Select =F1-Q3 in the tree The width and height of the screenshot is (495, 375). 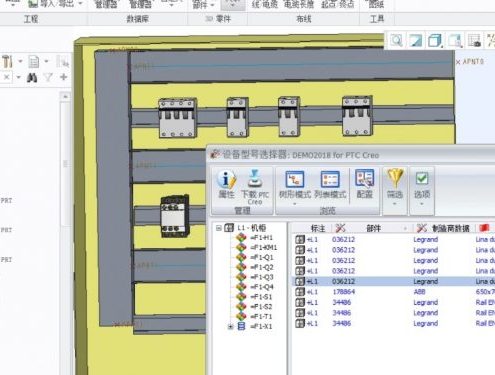262,277
